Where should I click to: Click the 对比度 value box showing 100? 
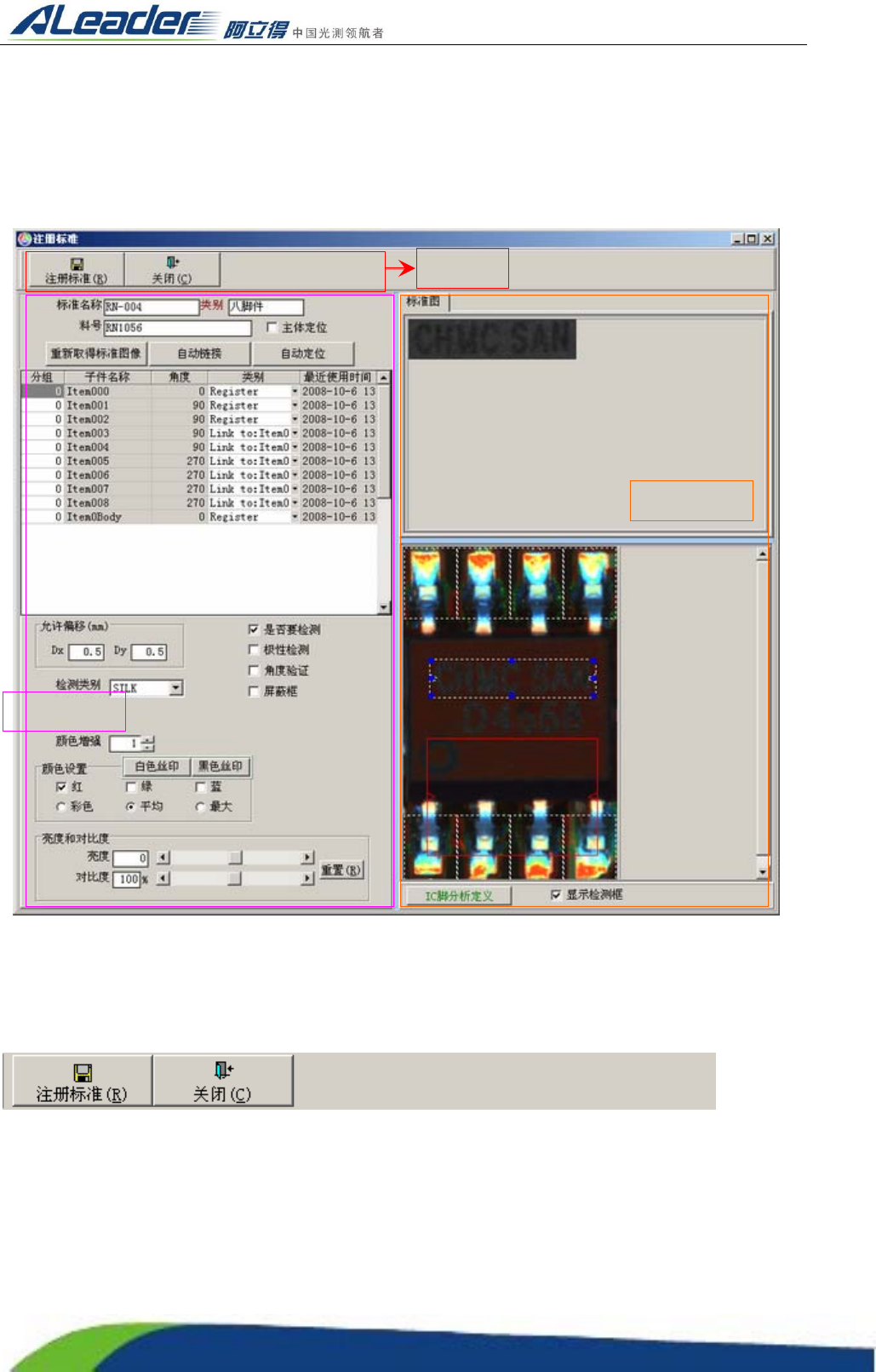coord(128,879)
